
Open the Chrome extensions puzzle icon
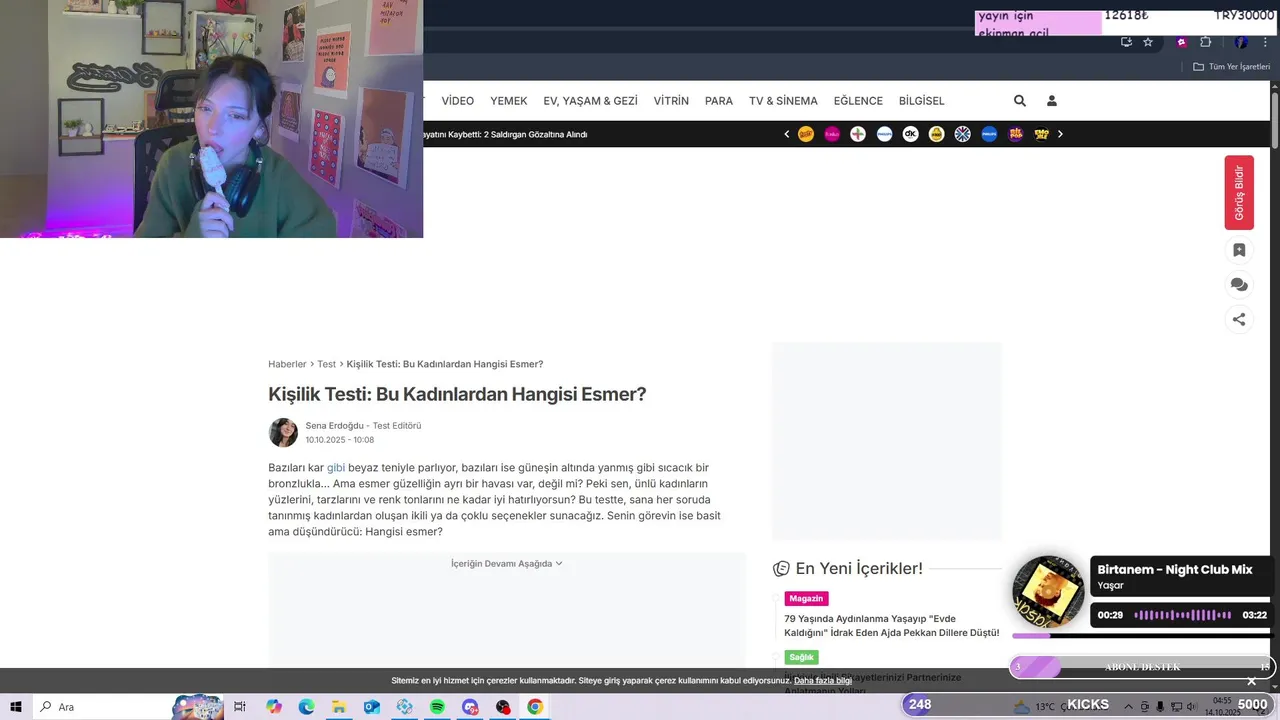[x=1205, y=42]
